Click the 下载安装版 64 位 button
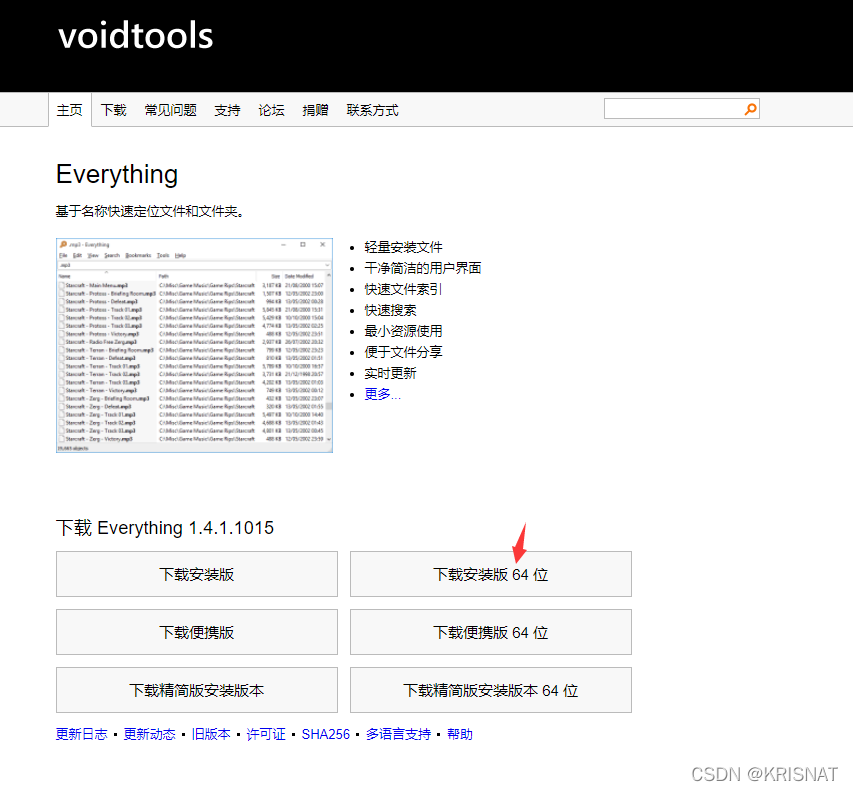Screen dimensions: 853x791 click(491, 574)
